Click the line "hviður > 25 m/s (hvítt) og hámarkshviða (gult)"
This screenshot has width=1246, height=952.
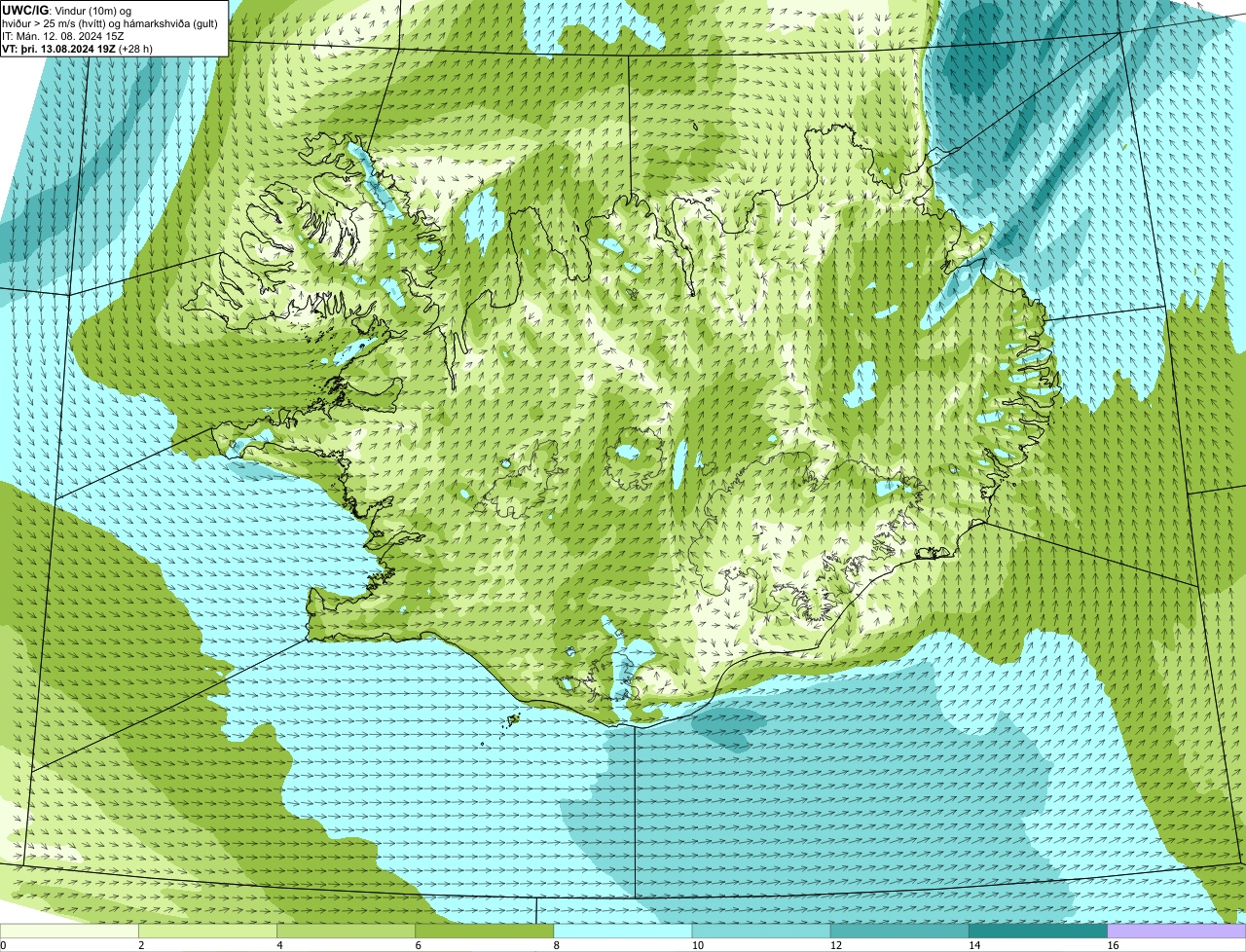pyautogui.click(x=110, y=23)
